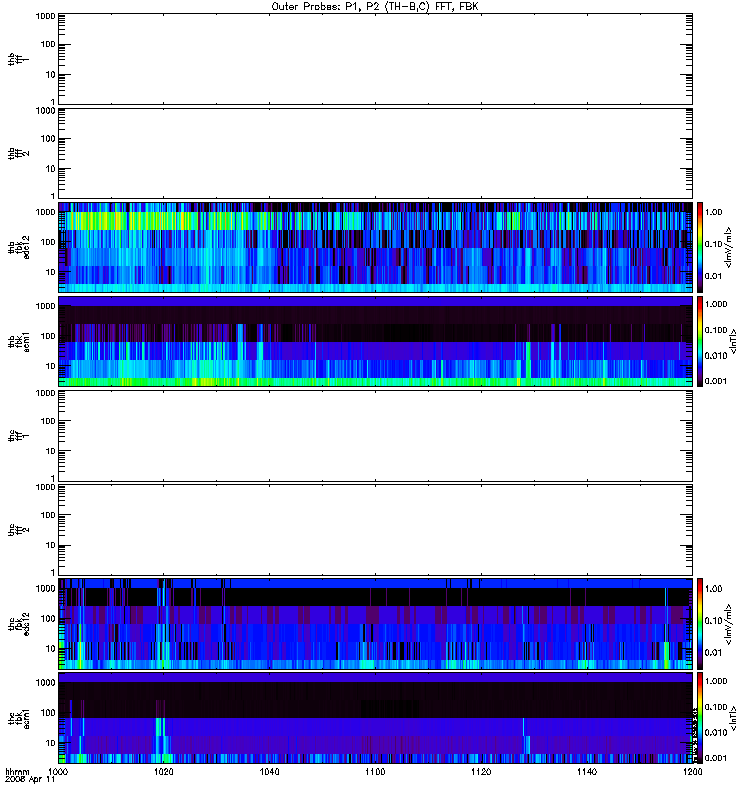The height and width of the screenshot is (800, 750).
Task: Click the "thb fbk edc12" y-axis title
Action: [x=19, y=247]
